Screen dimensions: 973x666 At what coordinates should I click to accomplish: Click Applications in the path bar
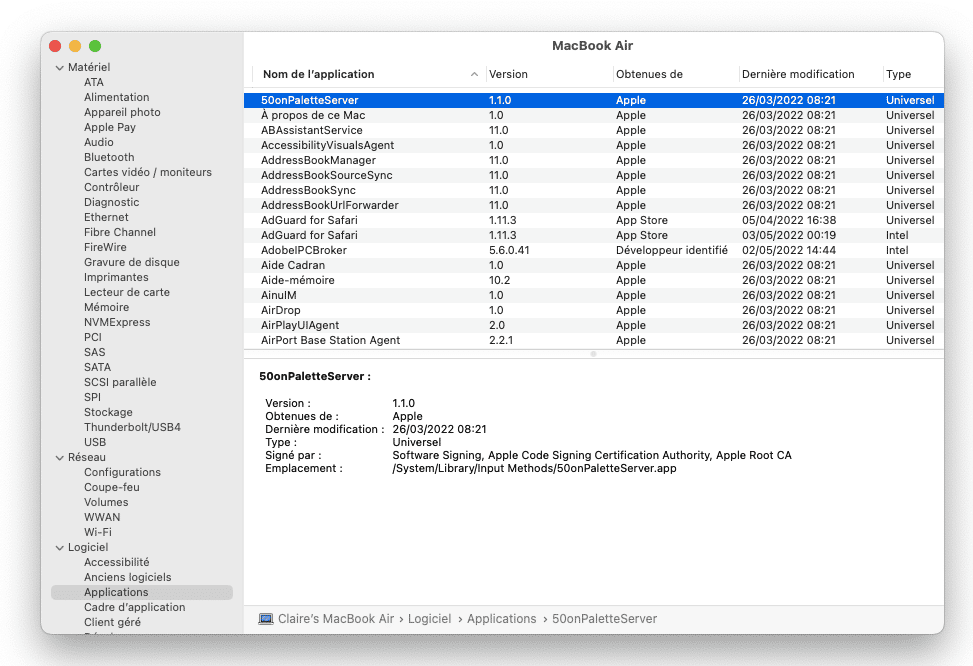501,619
